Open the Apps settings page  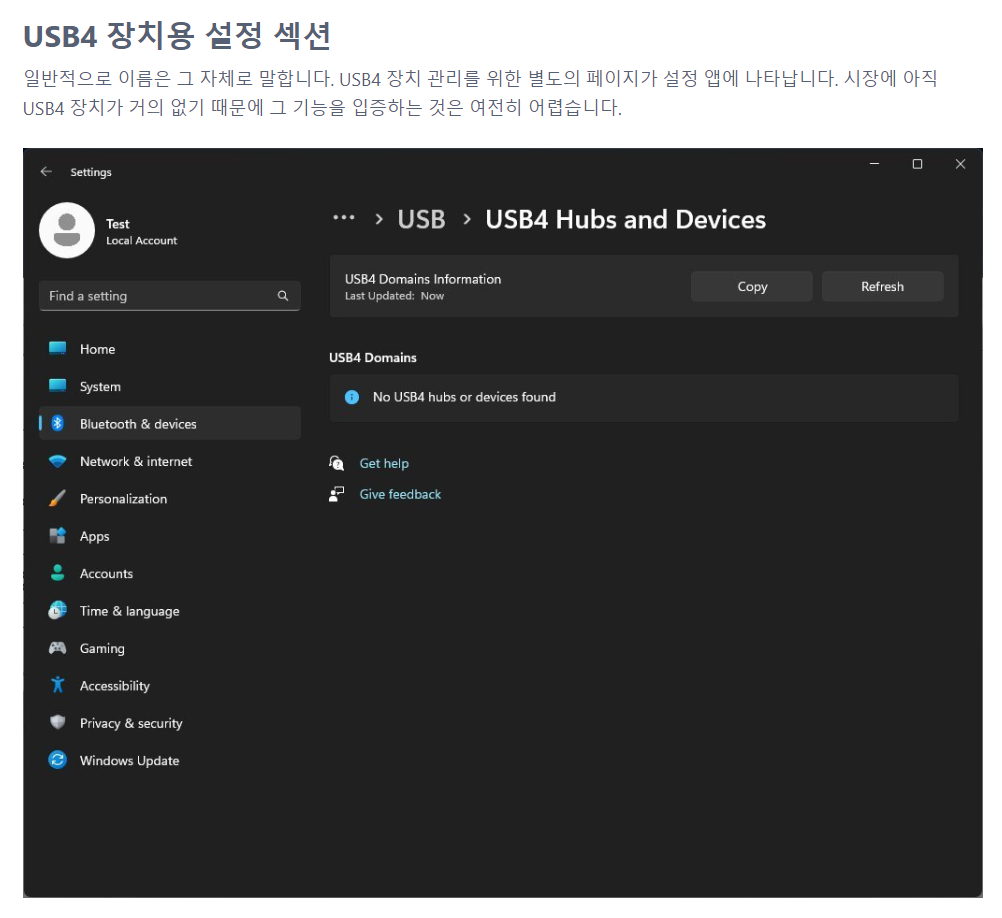[x=170, y=535]
